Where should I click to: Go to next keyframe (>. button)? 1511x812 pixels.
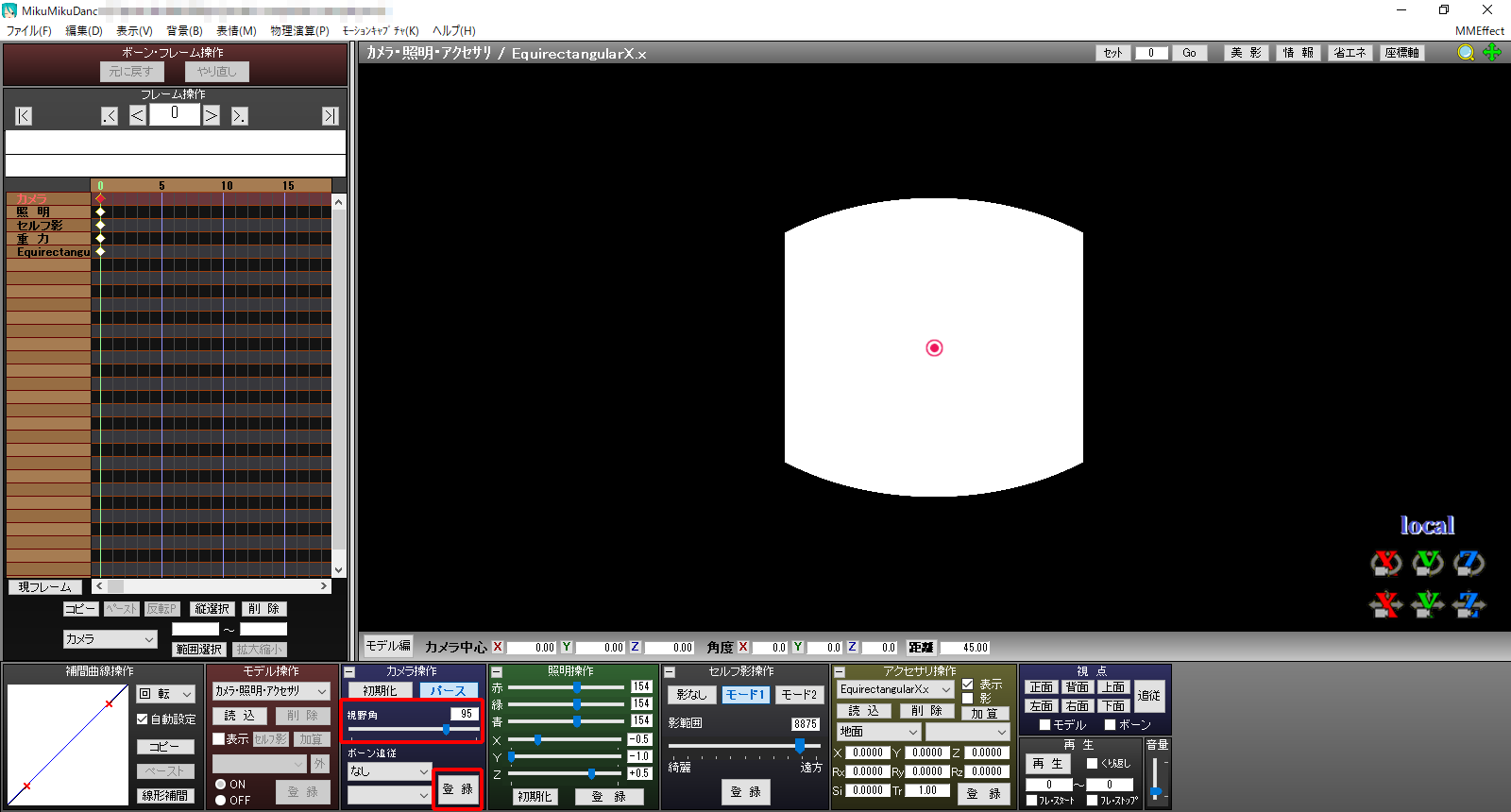point(240,116)
